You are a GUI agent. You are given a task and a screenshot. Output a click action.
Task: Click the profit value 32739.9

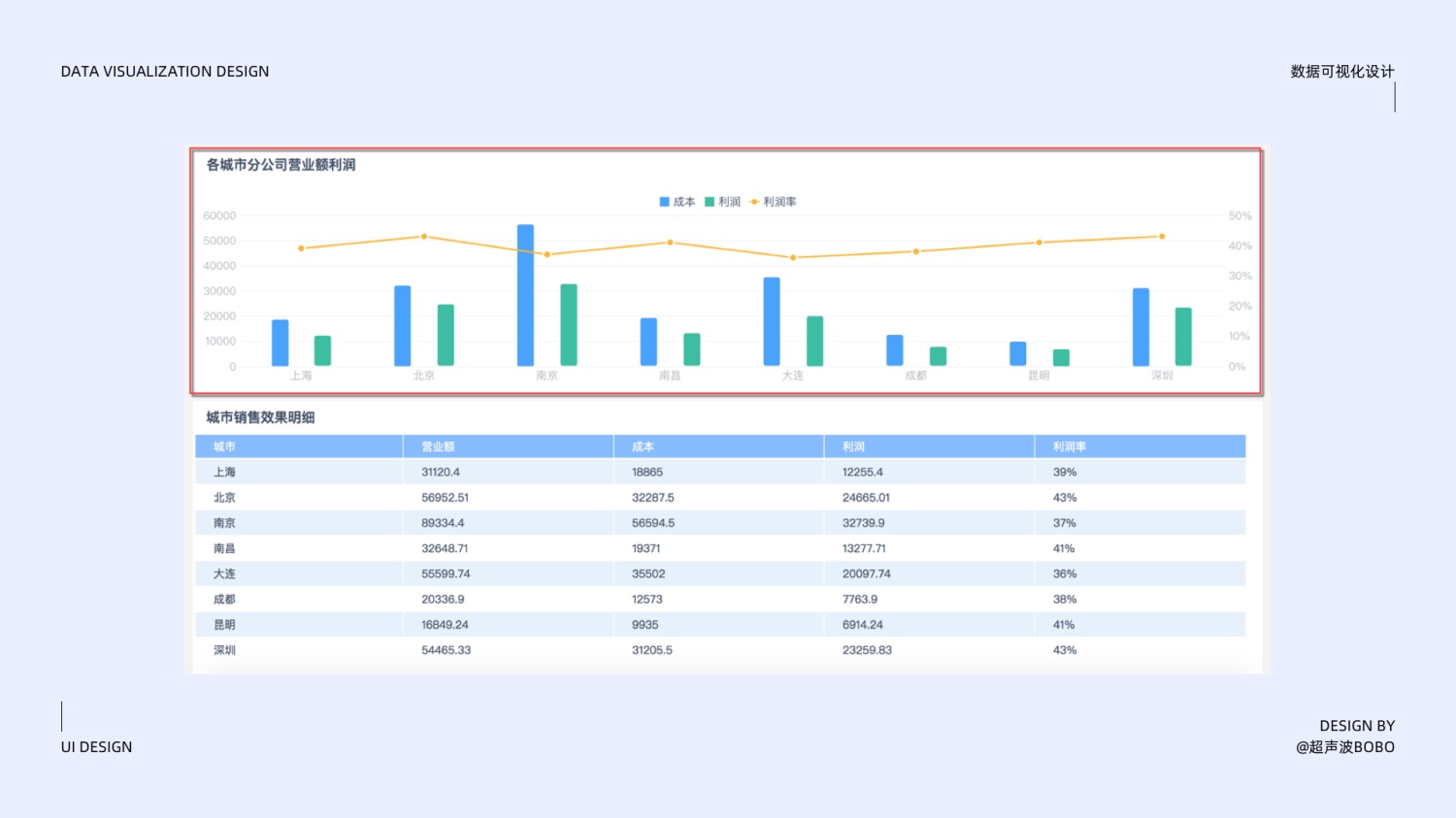pos(864,523)
